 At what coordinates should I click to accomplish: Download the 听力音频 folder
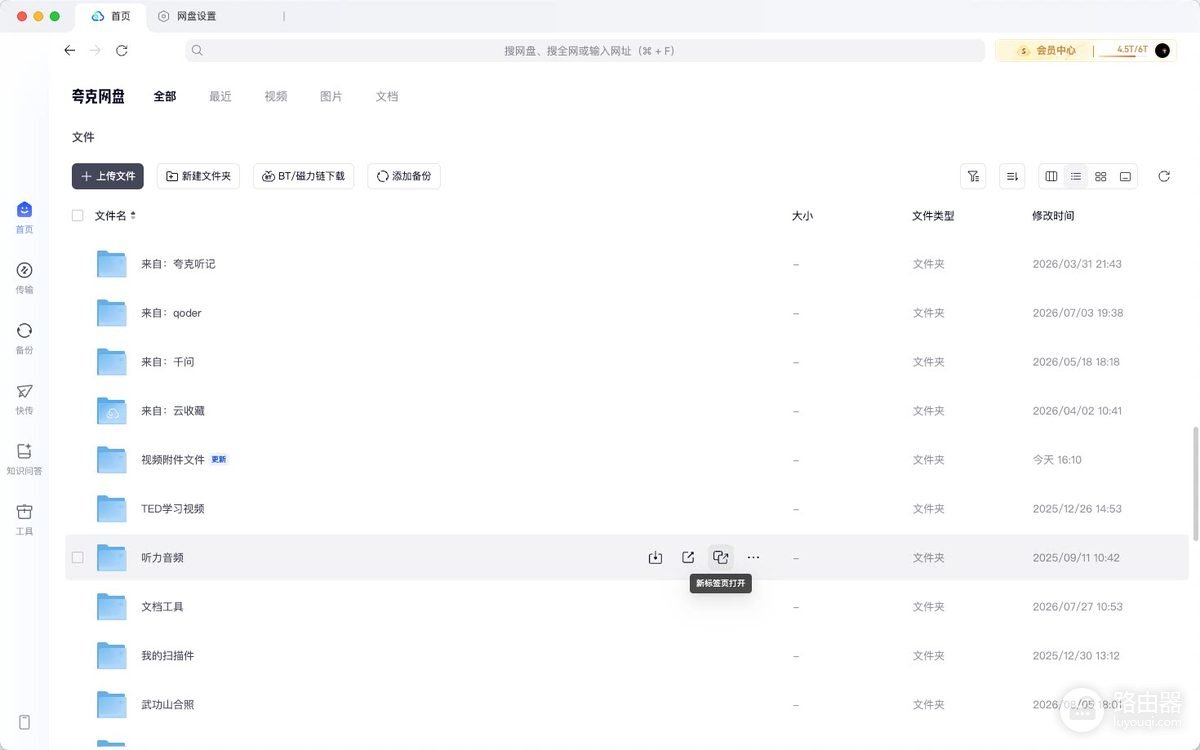[x=655, y=557]
